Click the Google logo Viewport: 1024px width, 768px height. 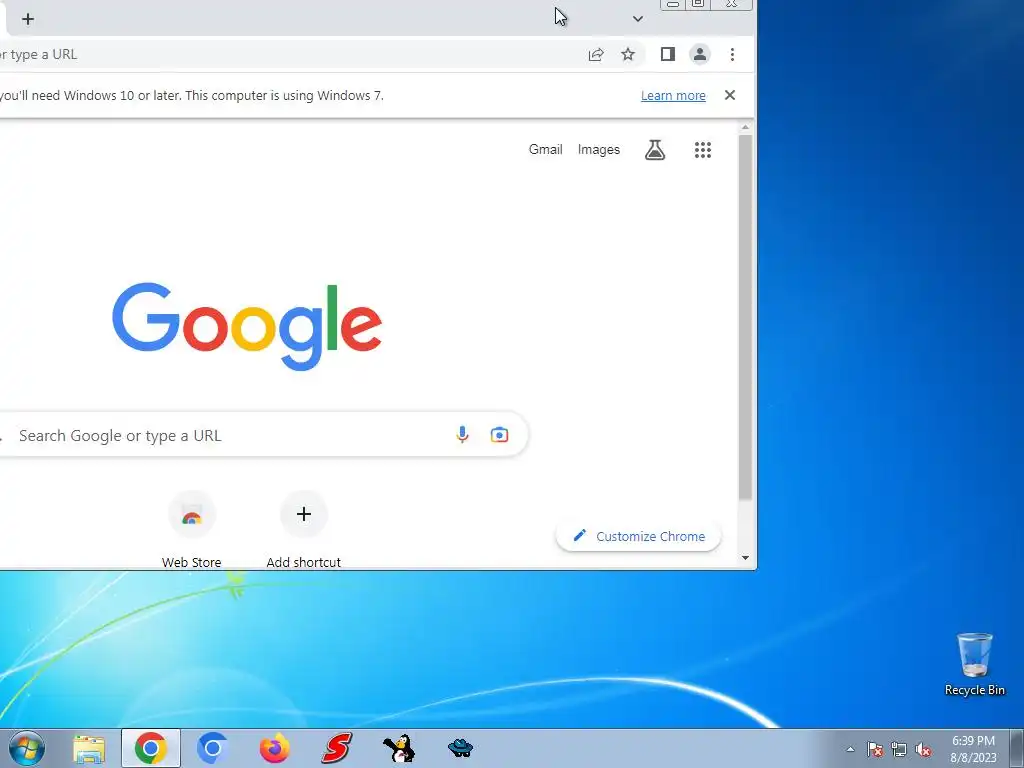[247, 326]
